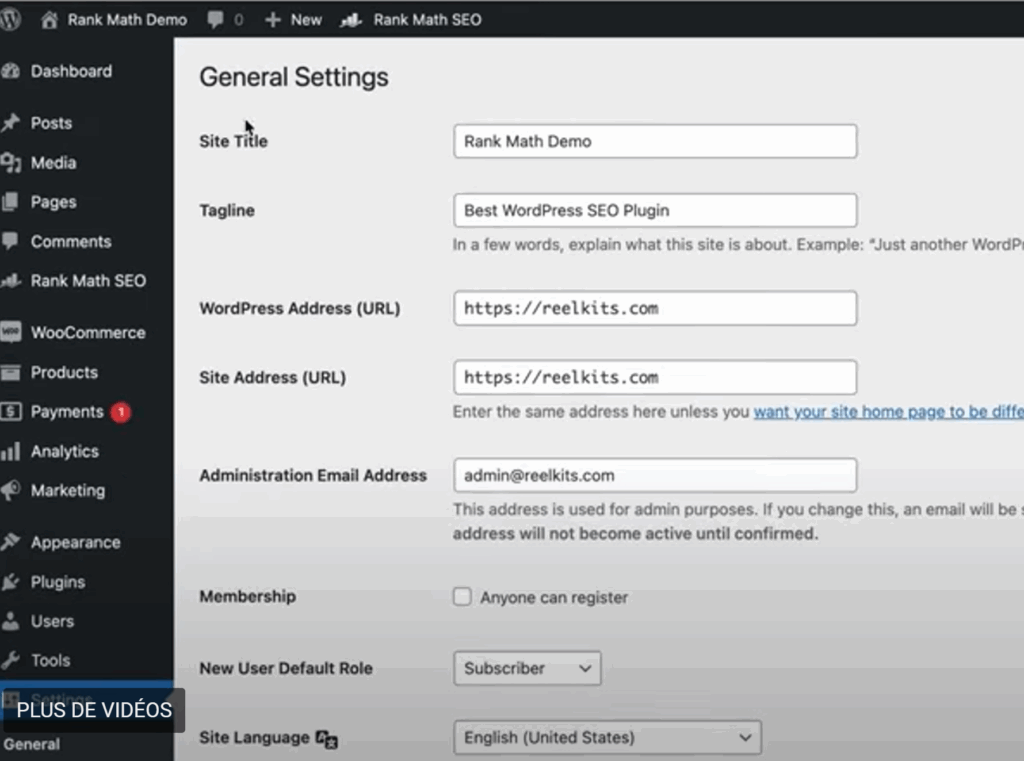Image resolution: width=1024 pixels, height=761 pixels.
Task: Enable the Anyone can register checkbox
Action: (x=462, y=596)
